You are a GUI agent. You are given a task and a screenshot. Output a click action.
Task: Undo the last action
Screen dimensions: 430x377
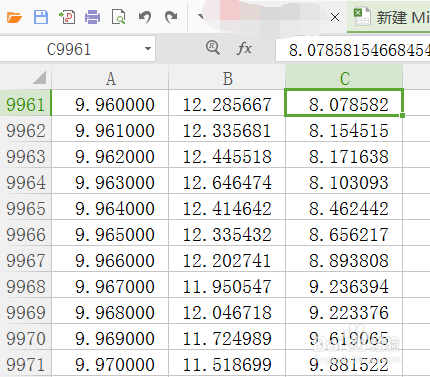(145, 17)
